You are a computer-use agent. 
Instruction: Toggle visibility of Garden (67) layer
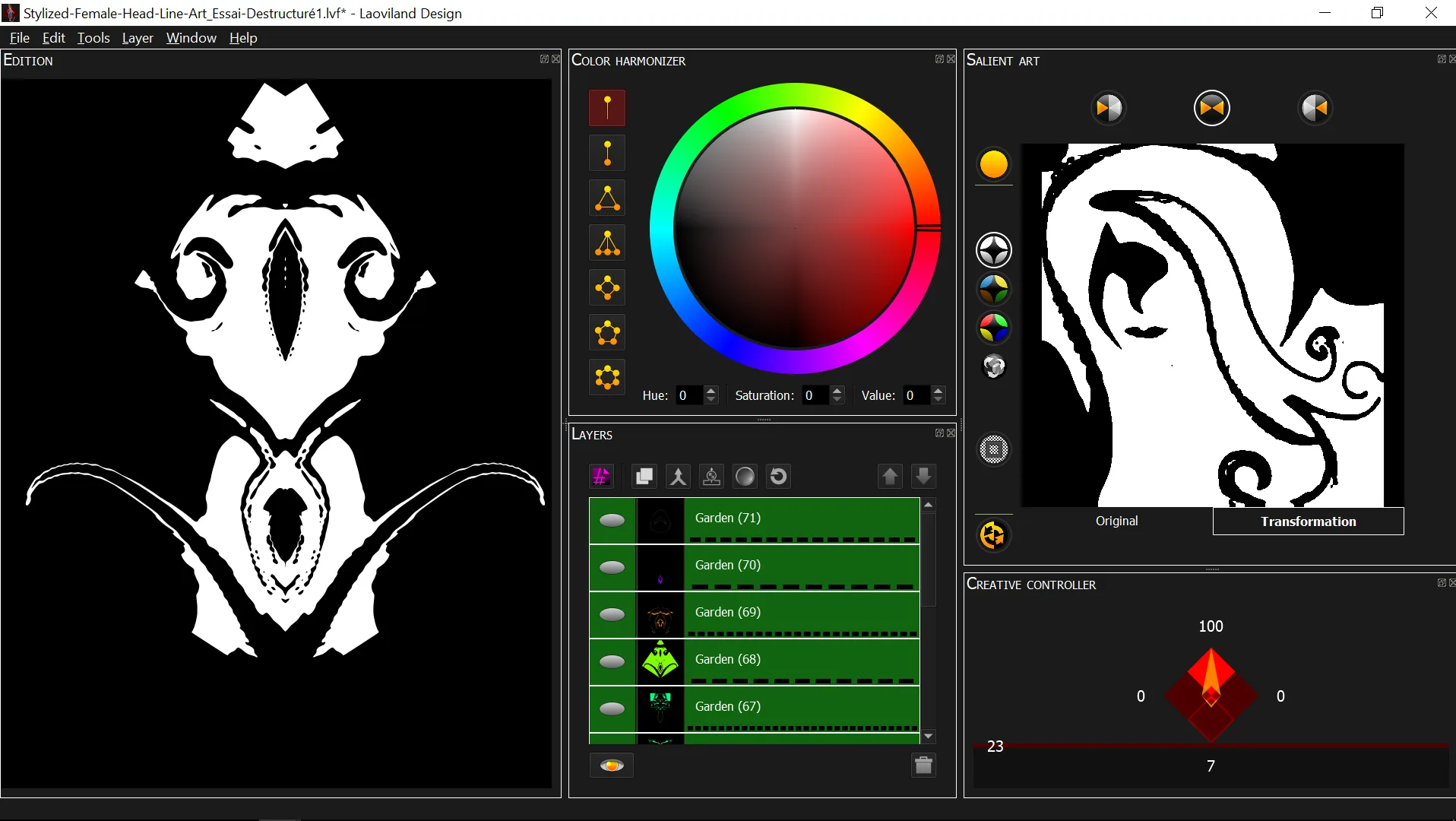click(x=612, y=709)
